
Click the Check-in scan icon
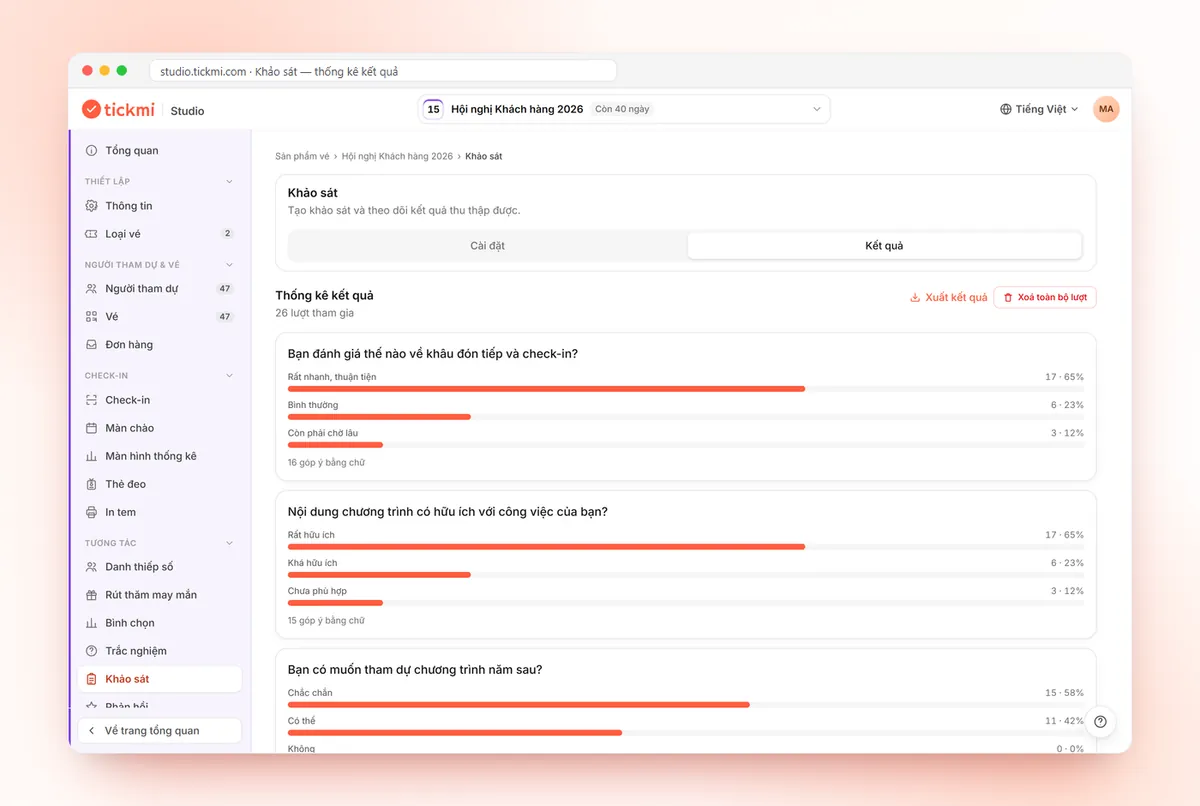(91, 400)
